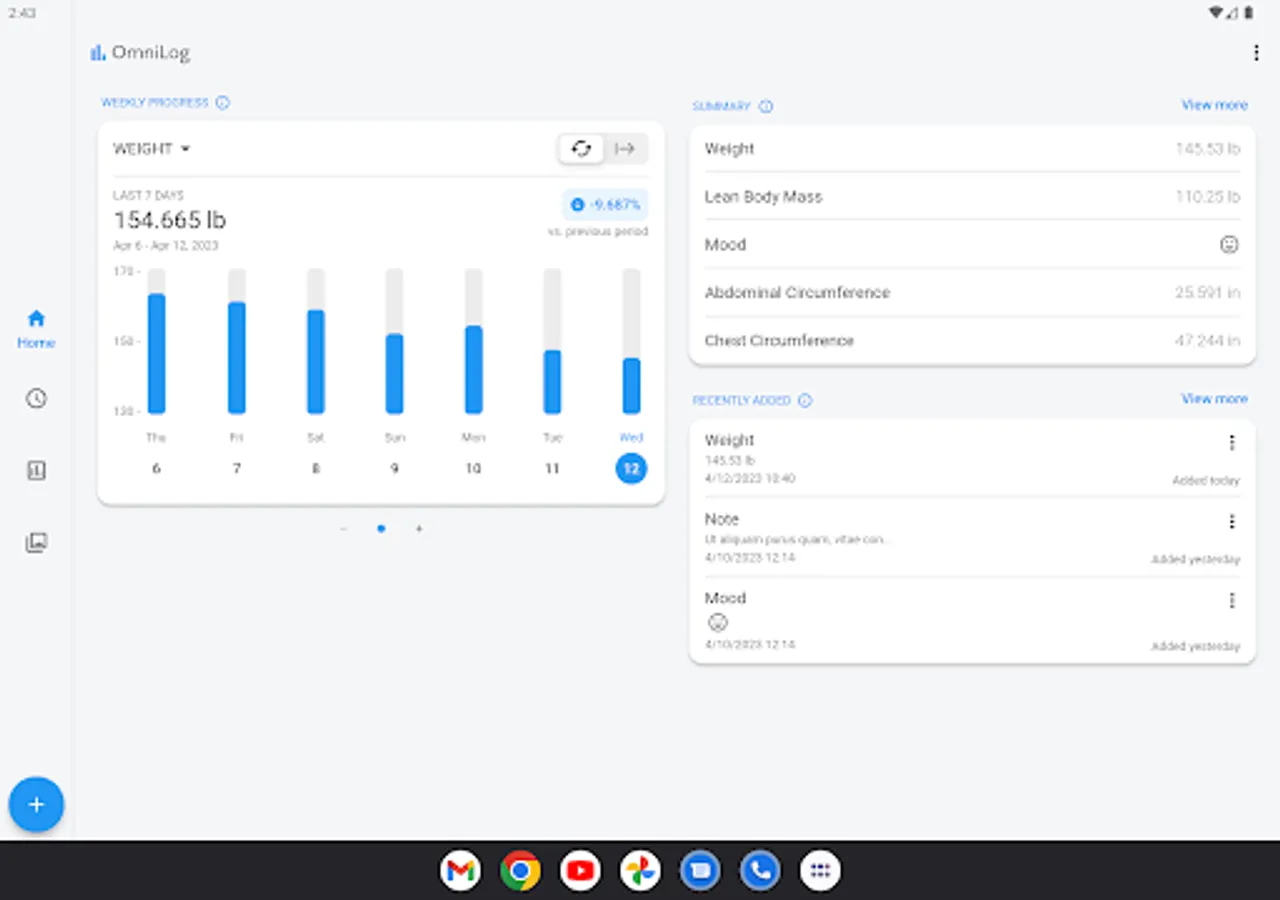This screenshot has height=900, width=1280.
Task: Launch Chrome from the taskbar
Action: (520, 871)
